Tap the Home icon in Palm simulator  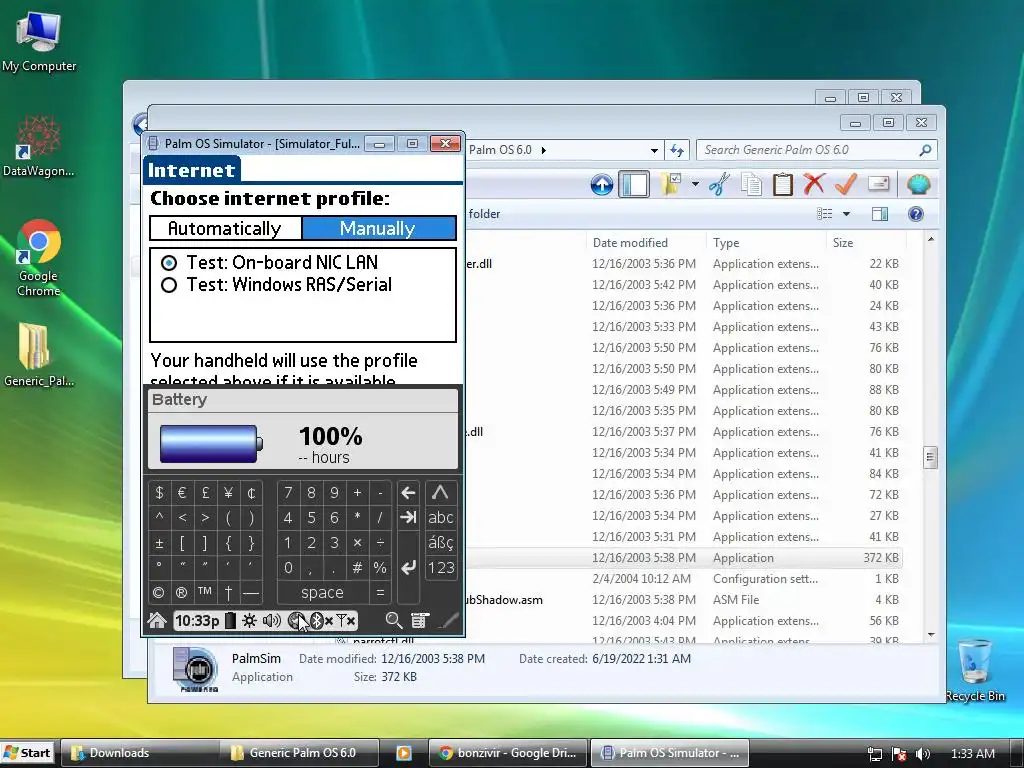(157, 620)
